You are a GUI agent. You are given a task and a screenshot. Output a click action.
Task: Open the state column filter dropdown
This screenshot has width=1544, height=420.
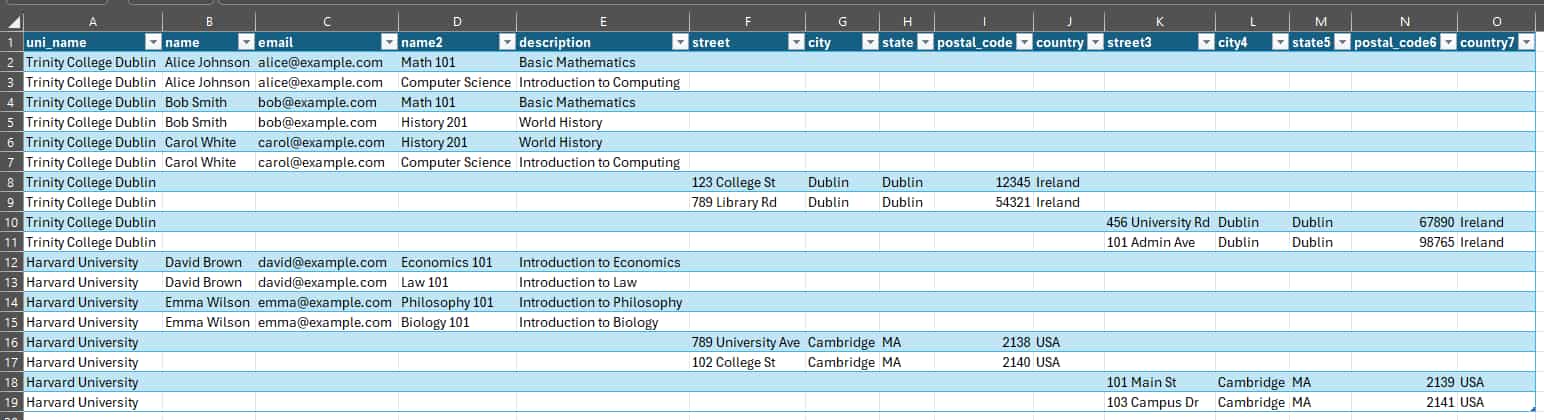tap(924, 42)
